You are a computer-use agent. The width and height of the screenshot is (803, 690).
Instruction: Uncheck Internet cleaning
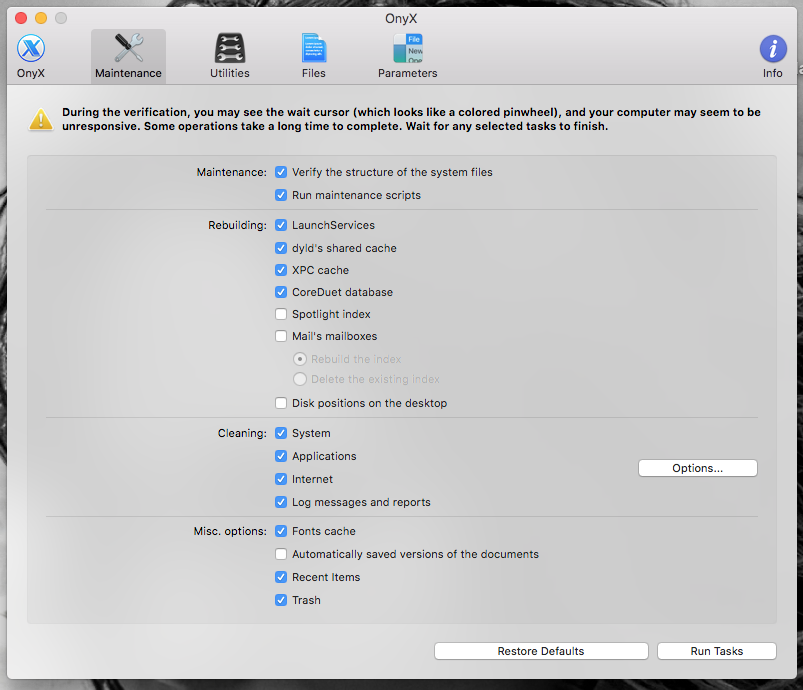click(281, 479)
